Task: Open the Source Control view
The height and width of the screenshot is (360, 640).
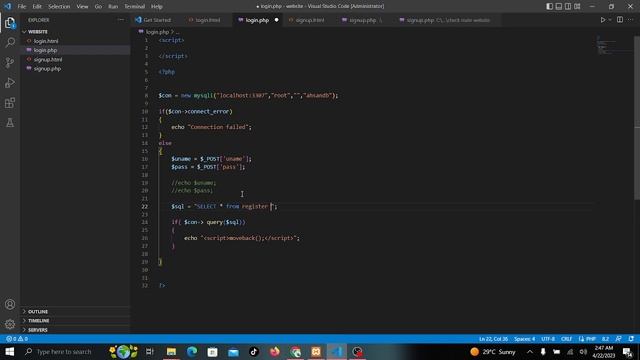Action: pyautogui.click(x=10, y=62)
